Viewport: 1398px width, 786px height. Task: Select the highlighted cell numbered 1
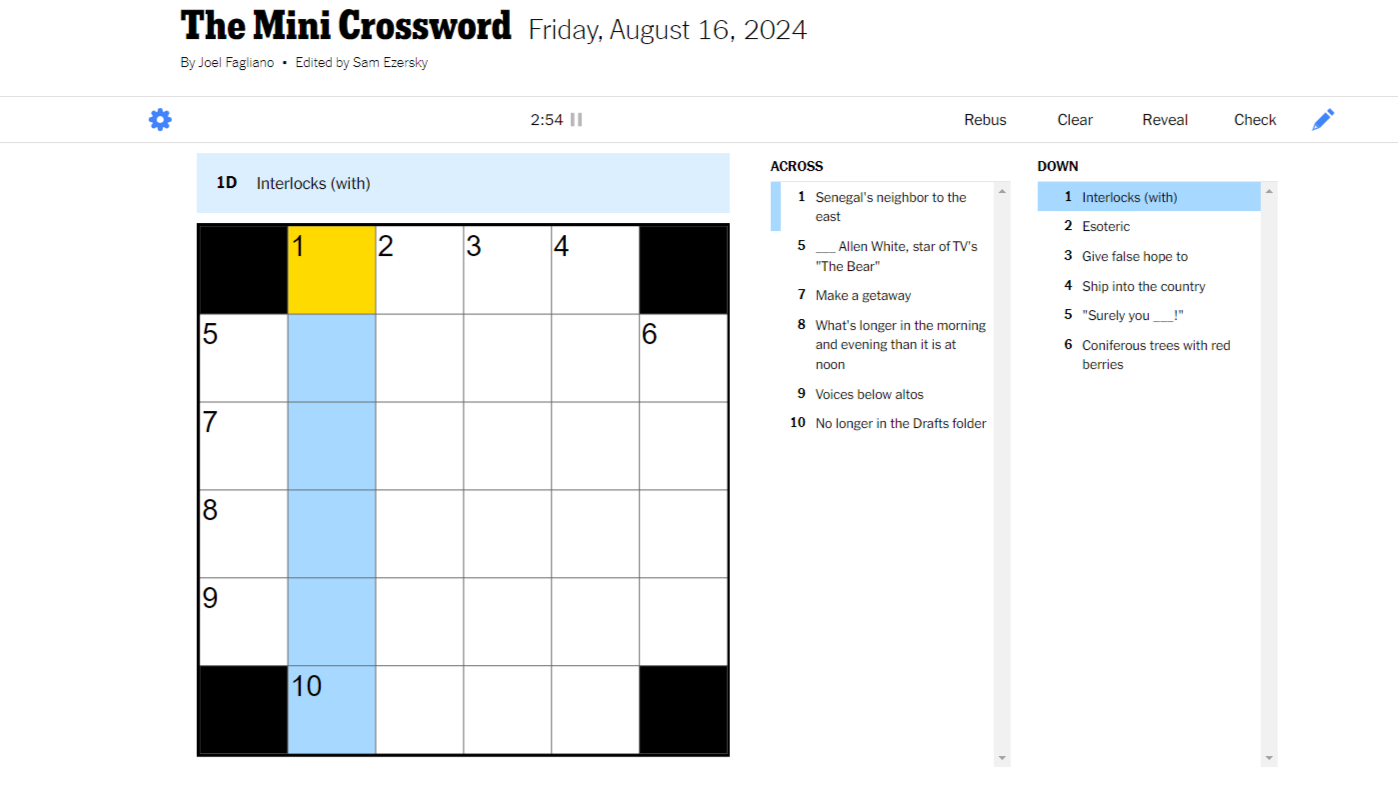(x=331, y=268)
